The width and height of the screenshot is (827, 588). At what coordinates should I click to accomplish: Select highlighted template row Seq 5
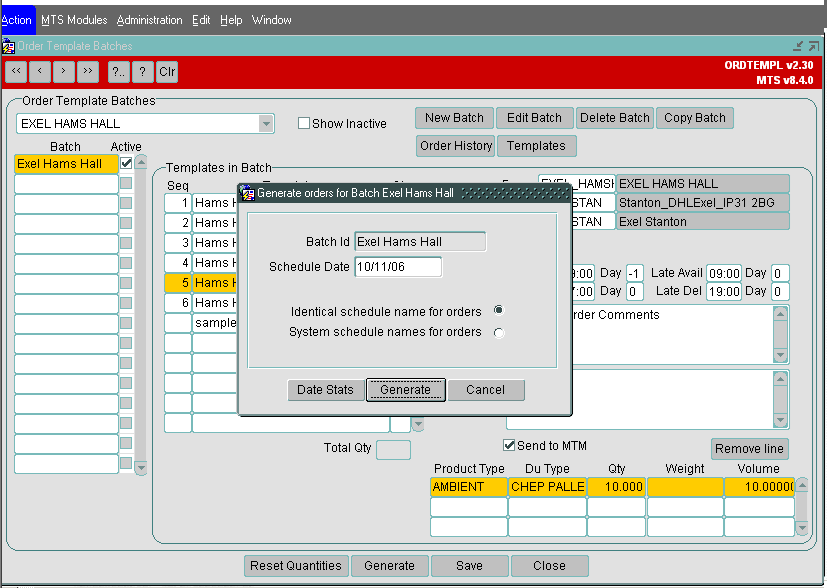(x=200, y=283)
